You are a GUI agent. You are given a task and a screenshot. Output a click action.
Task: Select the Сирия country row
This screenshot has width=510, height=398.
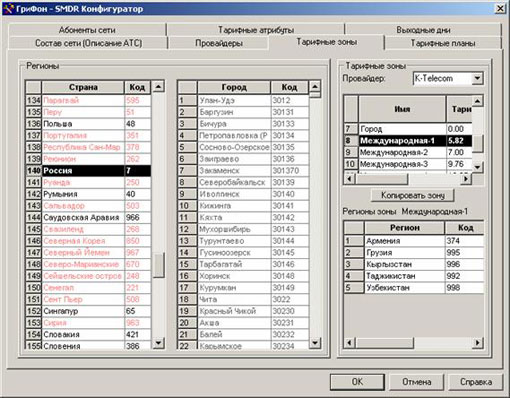88,323
